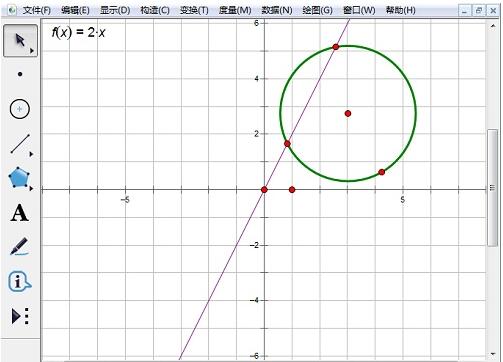
Task: Restore the document window
Action: 479,11
